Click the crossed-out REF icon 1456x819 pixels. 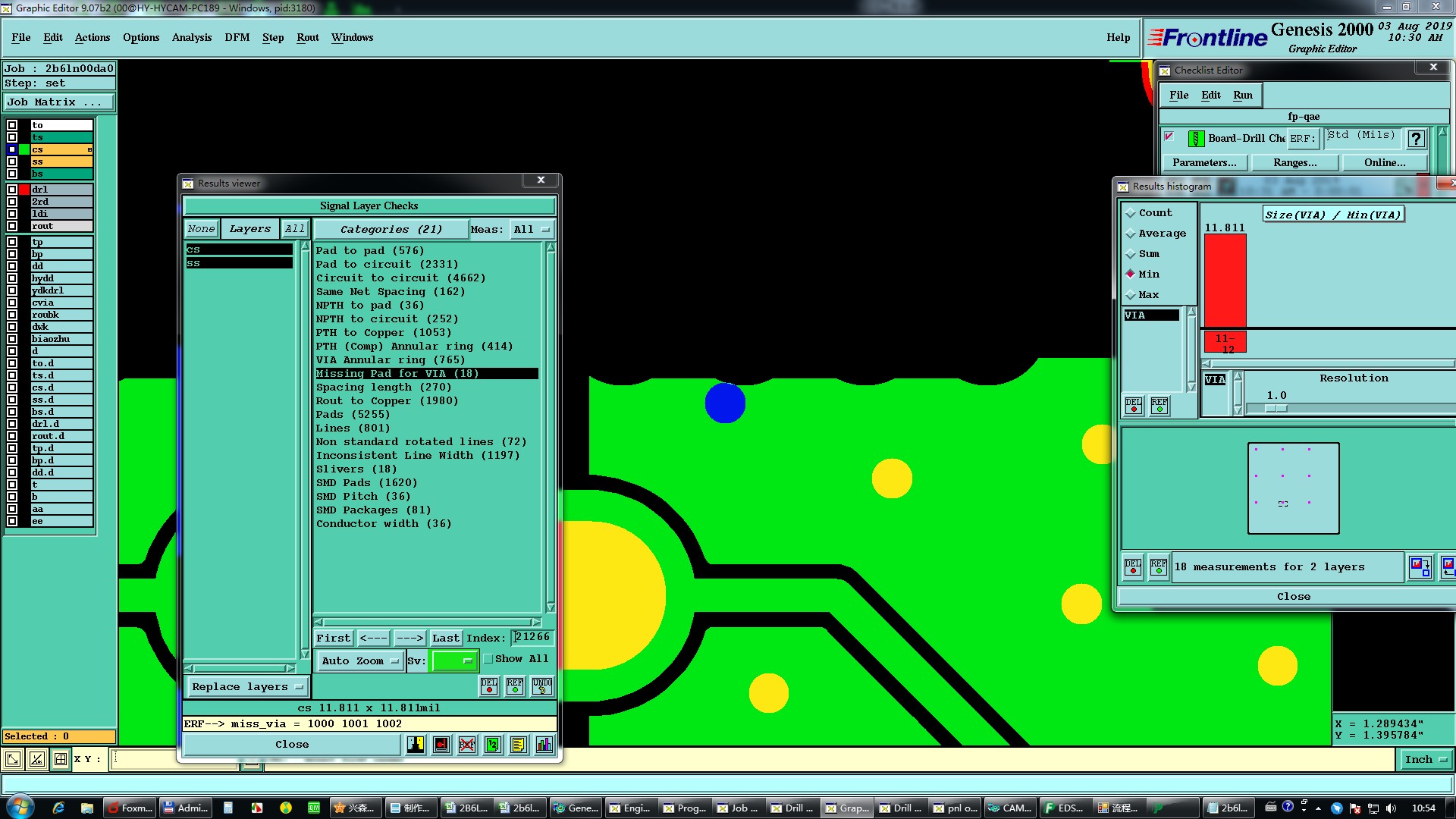tap(467, 745)
